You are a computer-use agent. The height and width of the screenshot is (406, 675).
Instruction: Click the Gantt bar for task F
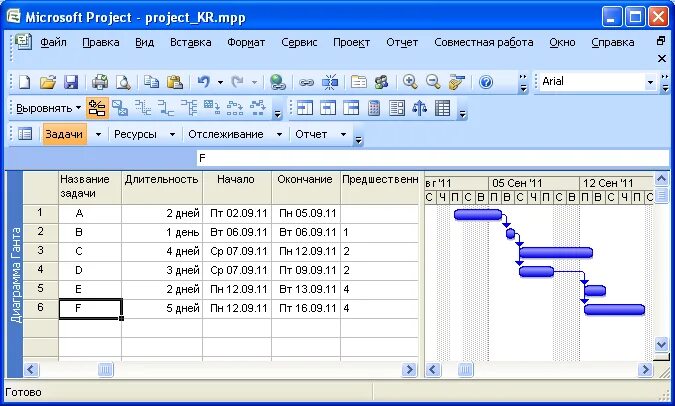point(614,310)
